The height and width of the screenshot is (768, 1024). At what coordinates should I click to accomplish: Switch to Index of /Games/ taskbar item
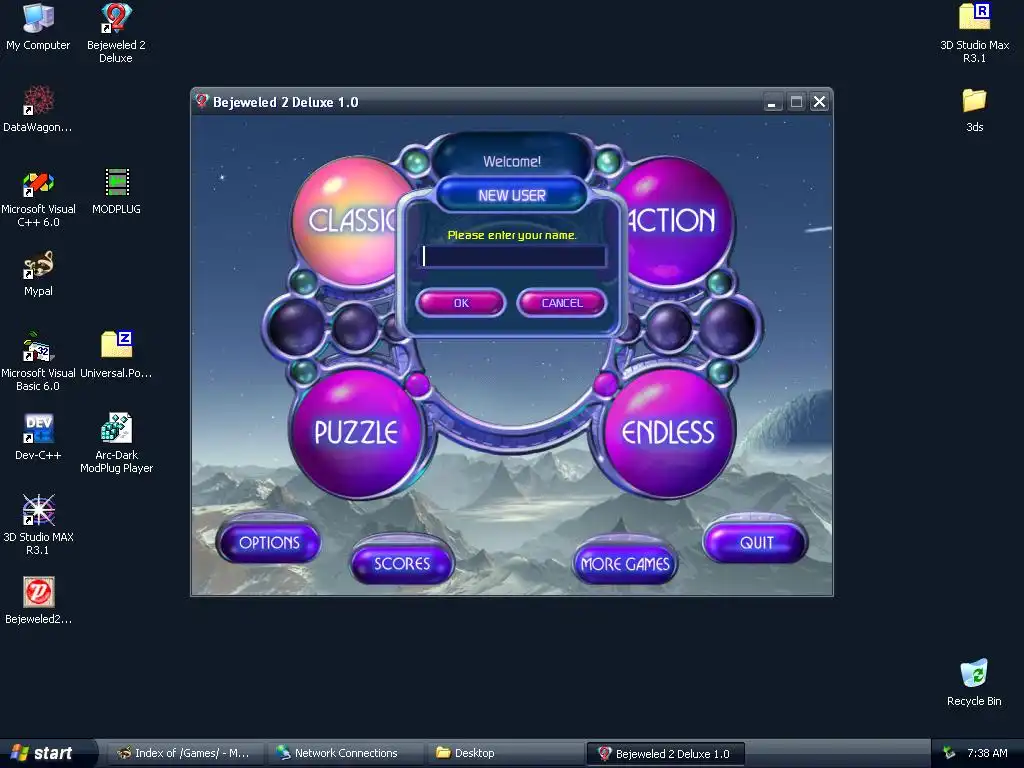[x=185, y=753]
